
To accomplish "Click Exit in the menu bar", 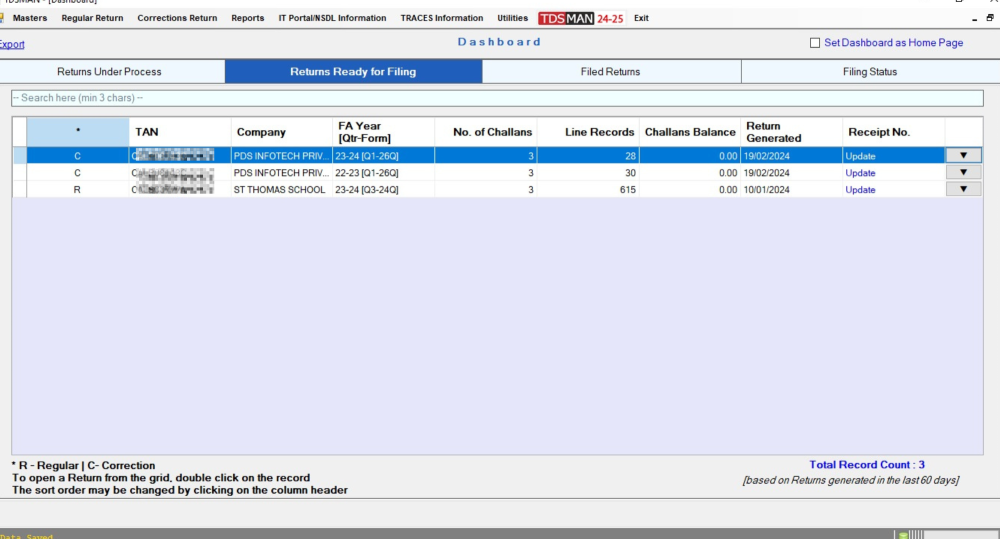I will [x=641, y=18].
